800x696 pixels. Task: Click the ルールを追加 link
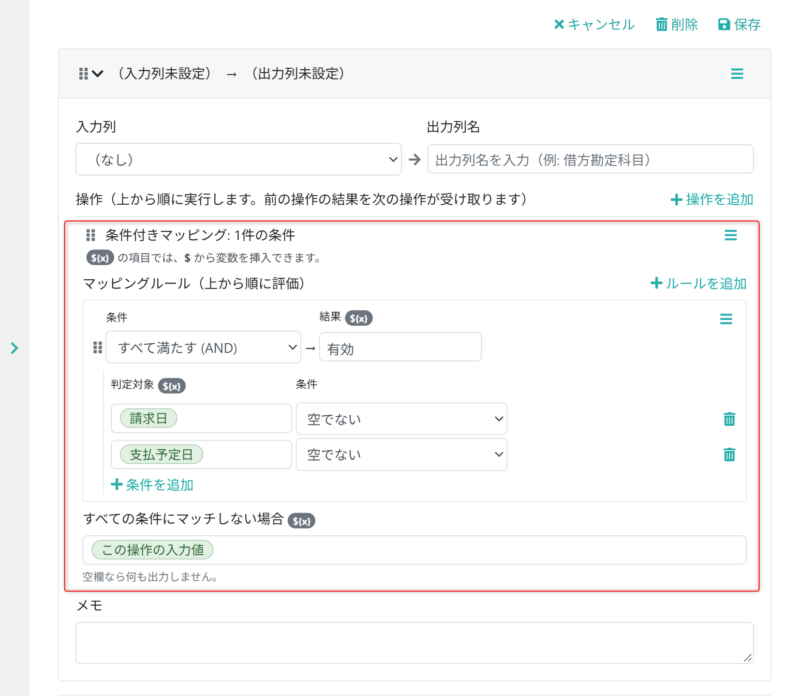[x=698, y=283]
